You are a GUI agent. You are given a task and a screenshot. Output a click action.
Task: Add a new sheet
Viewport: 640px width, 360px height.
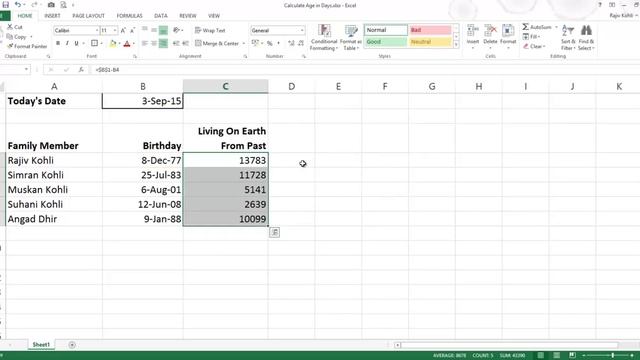pos(72,345)
